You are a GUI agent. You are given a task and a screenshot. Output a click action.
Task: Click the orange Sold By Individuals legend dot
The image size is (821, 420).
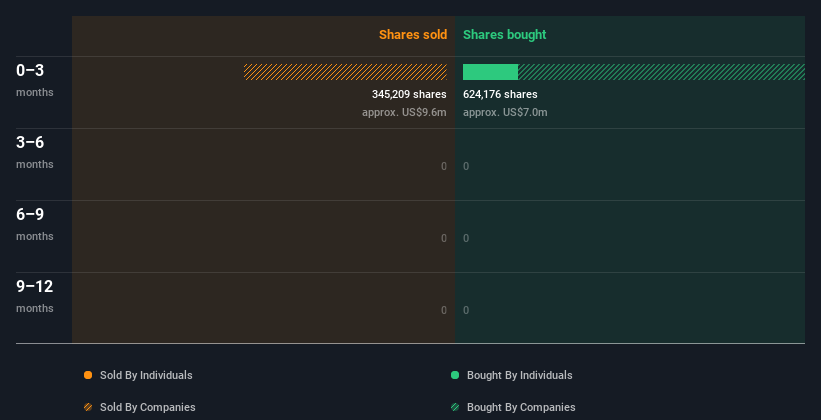pyautogui.click(x=88, y=375)
